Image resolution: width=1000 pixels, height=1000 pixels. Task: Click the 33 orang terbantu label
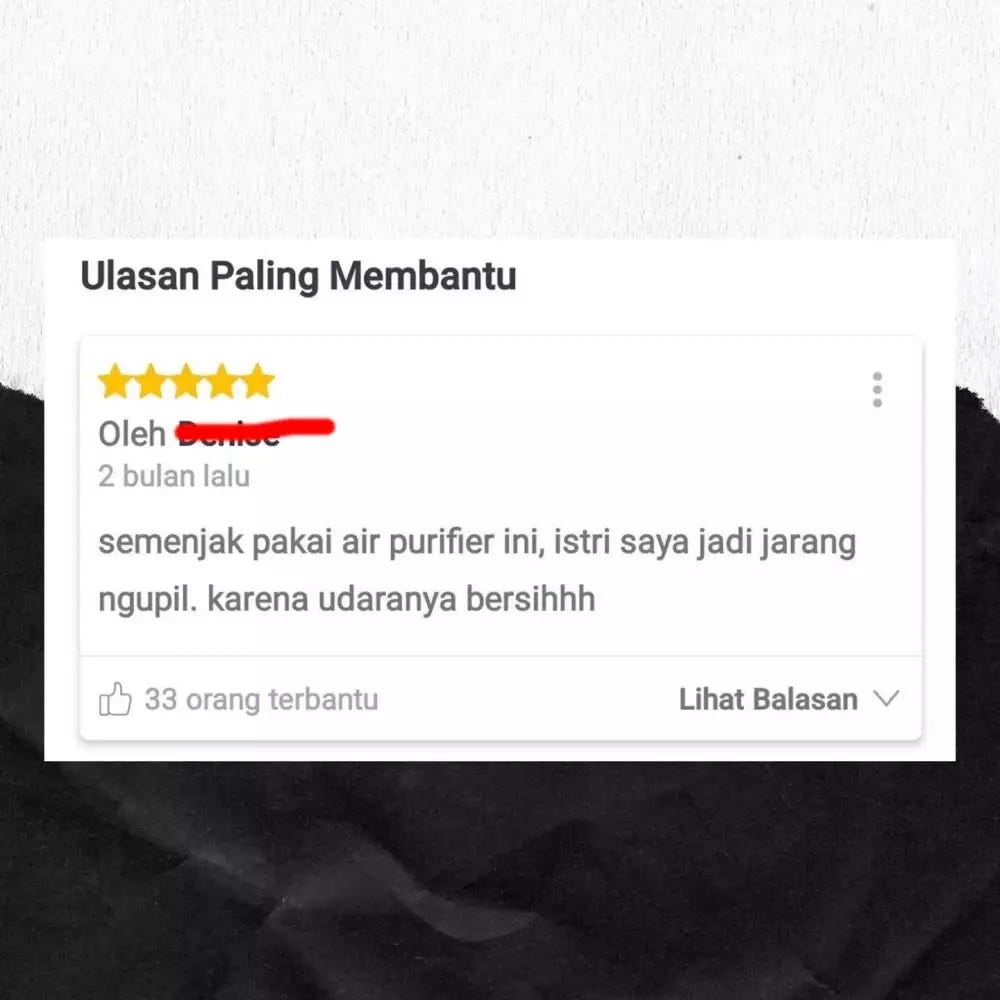pyautogui.click(x=261, y=699)
